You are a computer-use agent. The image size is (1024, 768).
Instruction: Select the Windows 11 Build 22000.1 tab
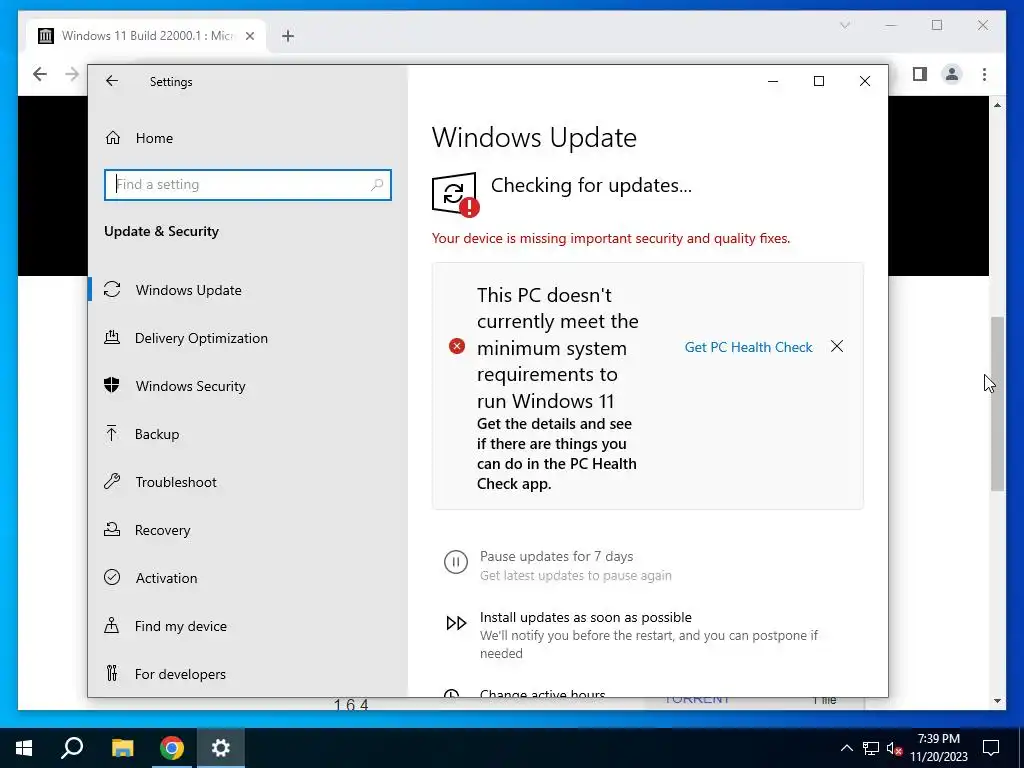click(146, 36)
